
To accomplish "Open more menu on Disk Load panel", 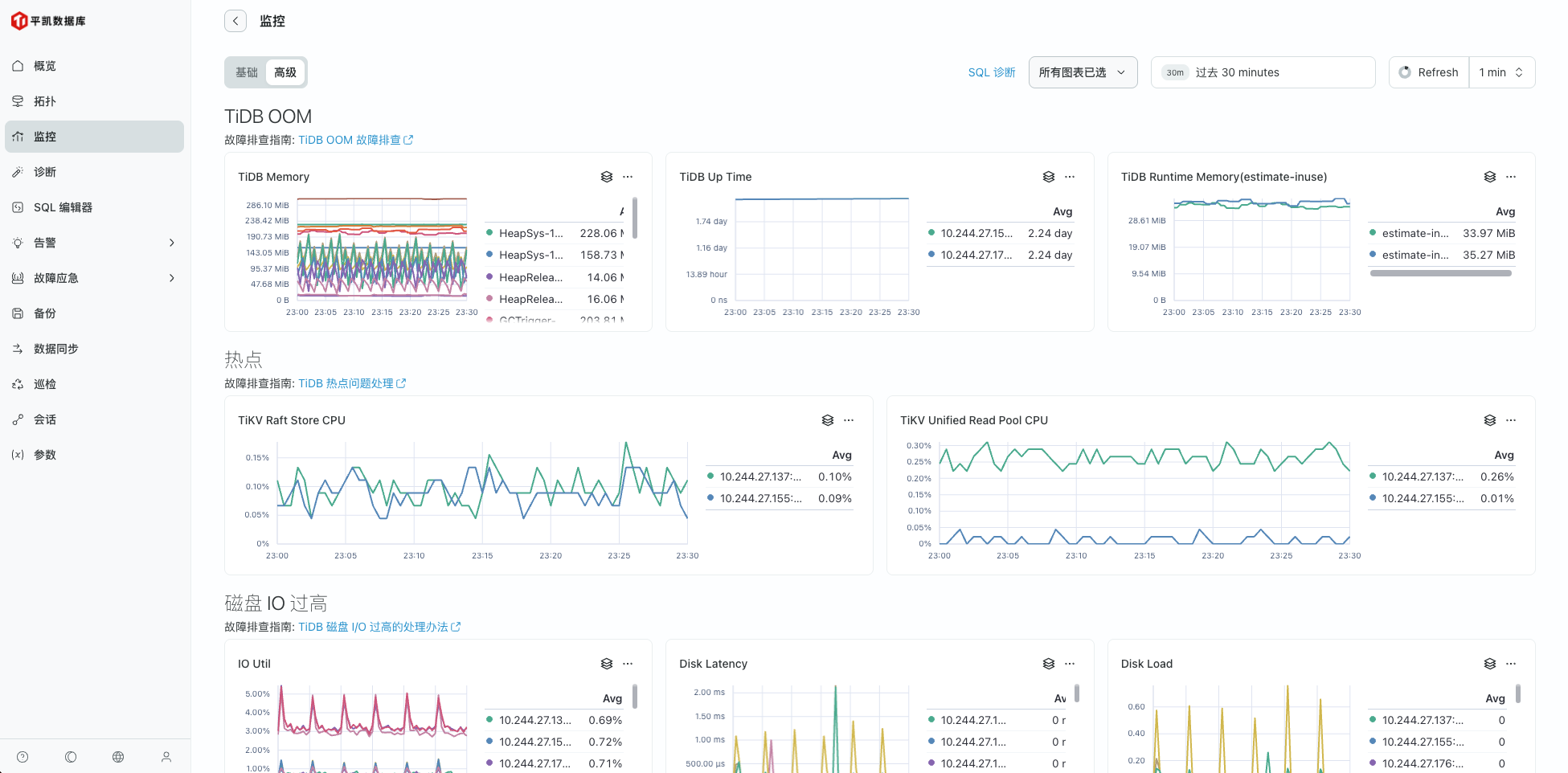I will [x=1511, y=664].
